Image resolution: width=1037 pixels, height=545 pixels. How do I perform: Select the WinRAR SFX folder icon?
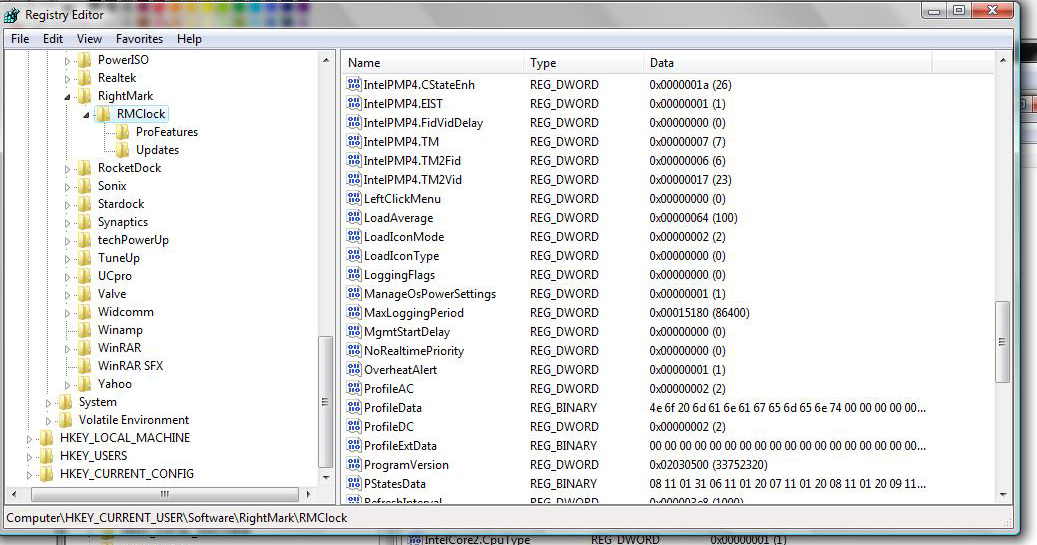pyautogui.click(x=85, y=365)
